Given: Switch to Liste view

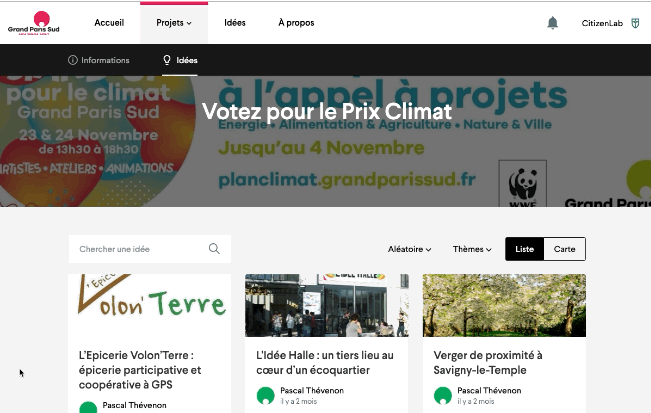Looking at the screenshot, I should click(524, 249).
